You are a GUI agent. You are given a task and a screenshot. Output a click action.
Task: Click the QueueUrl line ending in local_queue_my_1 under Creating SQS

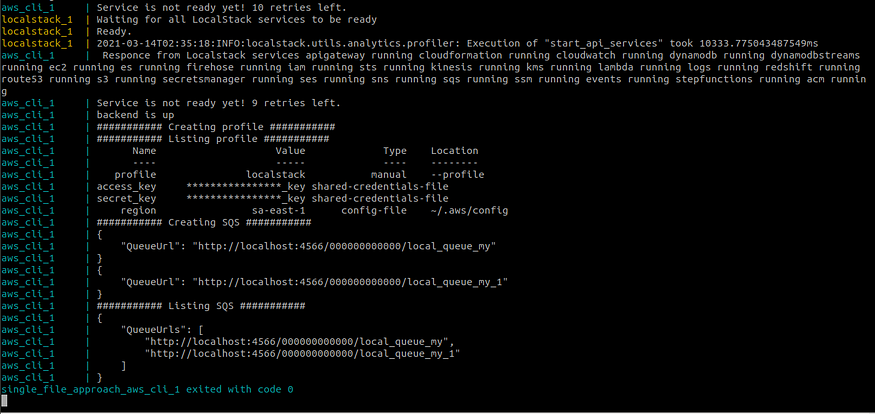coord(314,282)
